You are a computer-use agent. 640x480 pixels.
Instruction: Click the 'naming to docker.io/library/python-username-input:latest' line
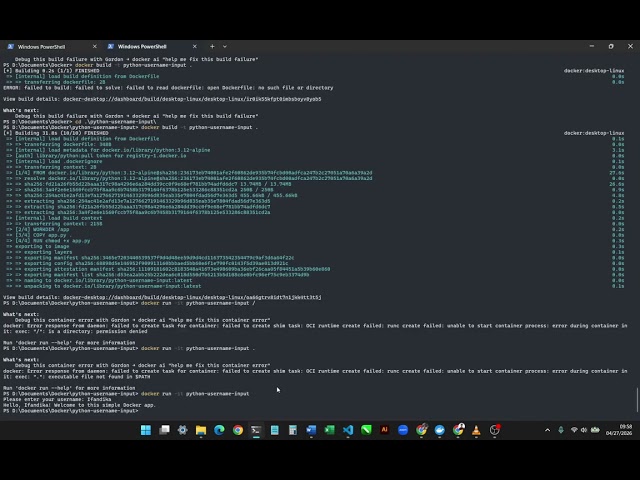point(99,280)
